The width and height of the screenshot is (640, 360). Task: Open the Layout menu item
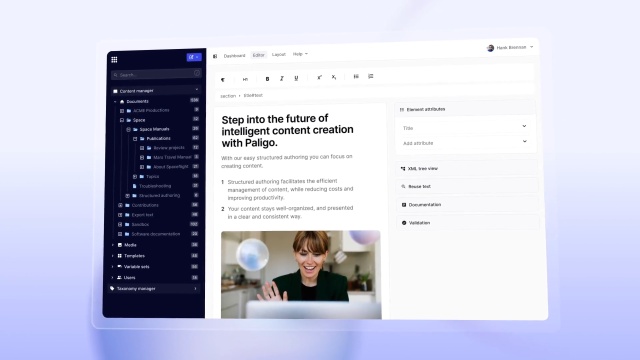pyautogui.click(x=279, y=54)
